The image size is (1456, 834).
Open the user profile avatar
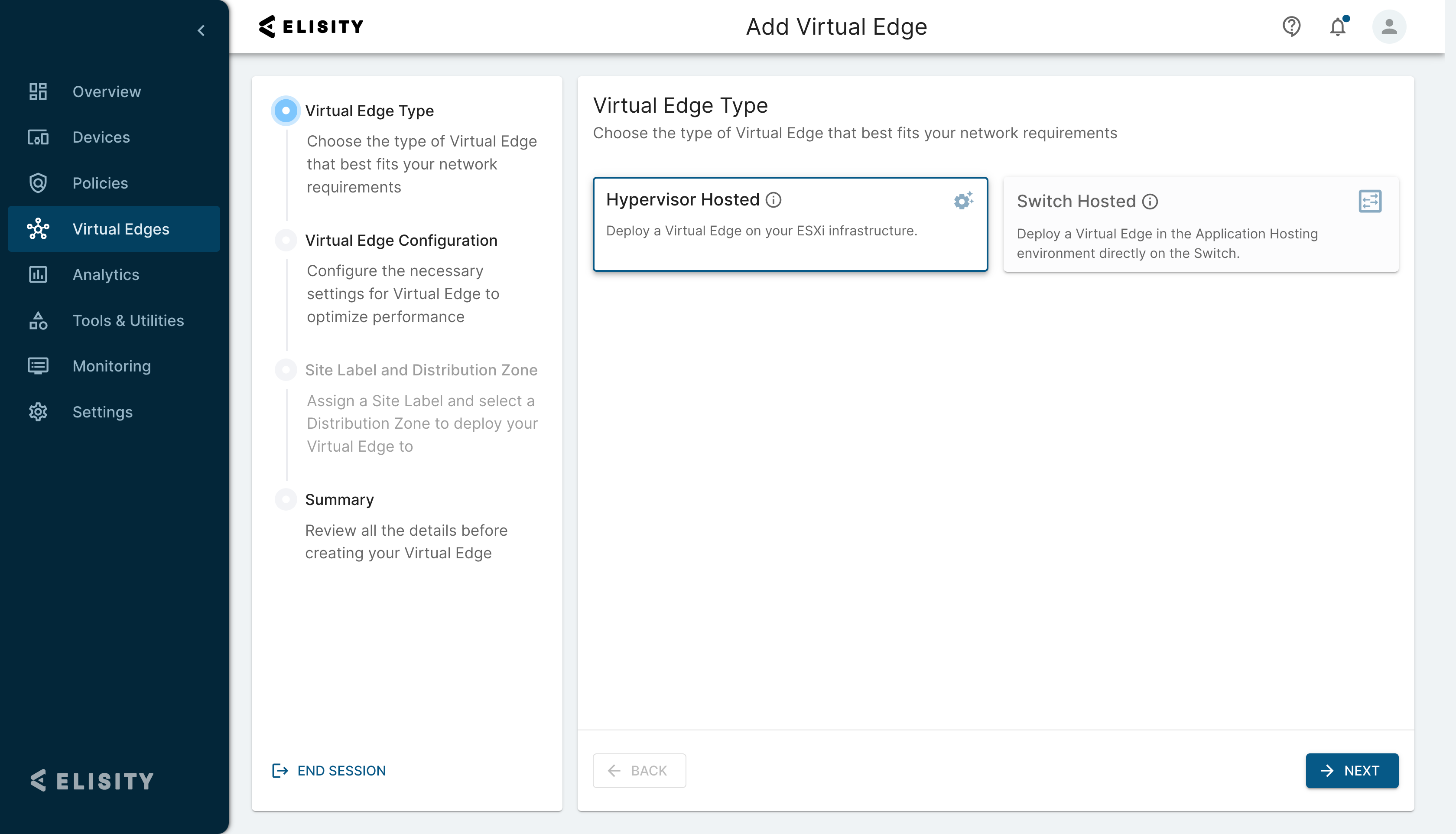tap(1389, 26)
